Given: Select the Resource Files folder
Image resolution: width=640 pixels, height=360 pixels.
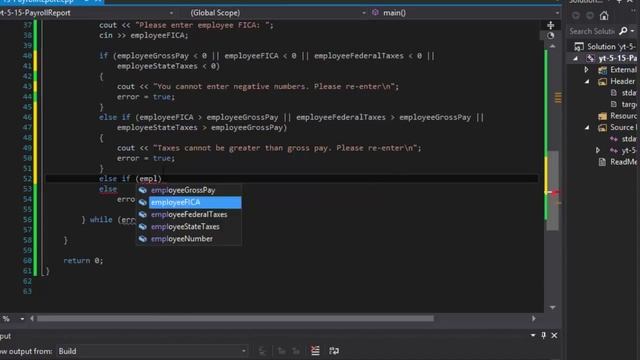Looking at the screenshot, I should tap(623, 116).
